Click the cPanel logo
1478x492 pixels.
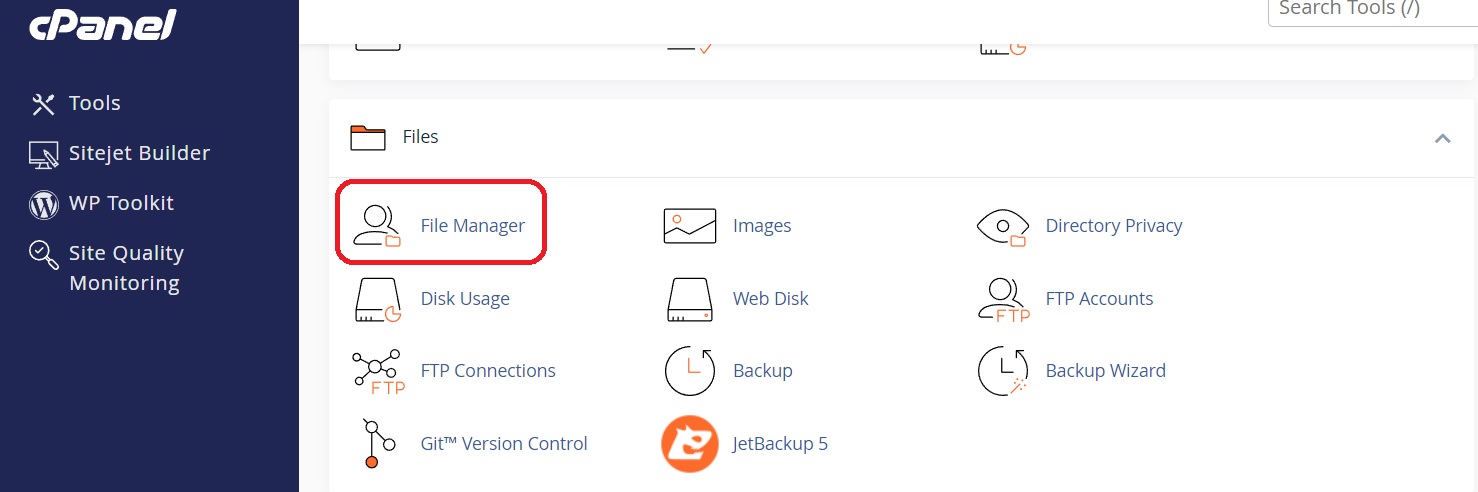click(x=103, y=22)
